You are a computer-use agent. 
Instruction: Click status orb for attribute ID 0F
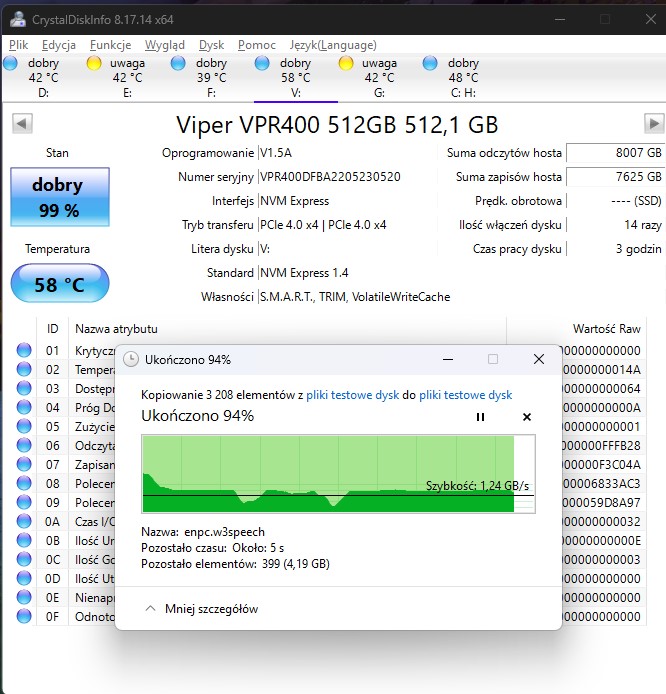click(x=24, y=617)
